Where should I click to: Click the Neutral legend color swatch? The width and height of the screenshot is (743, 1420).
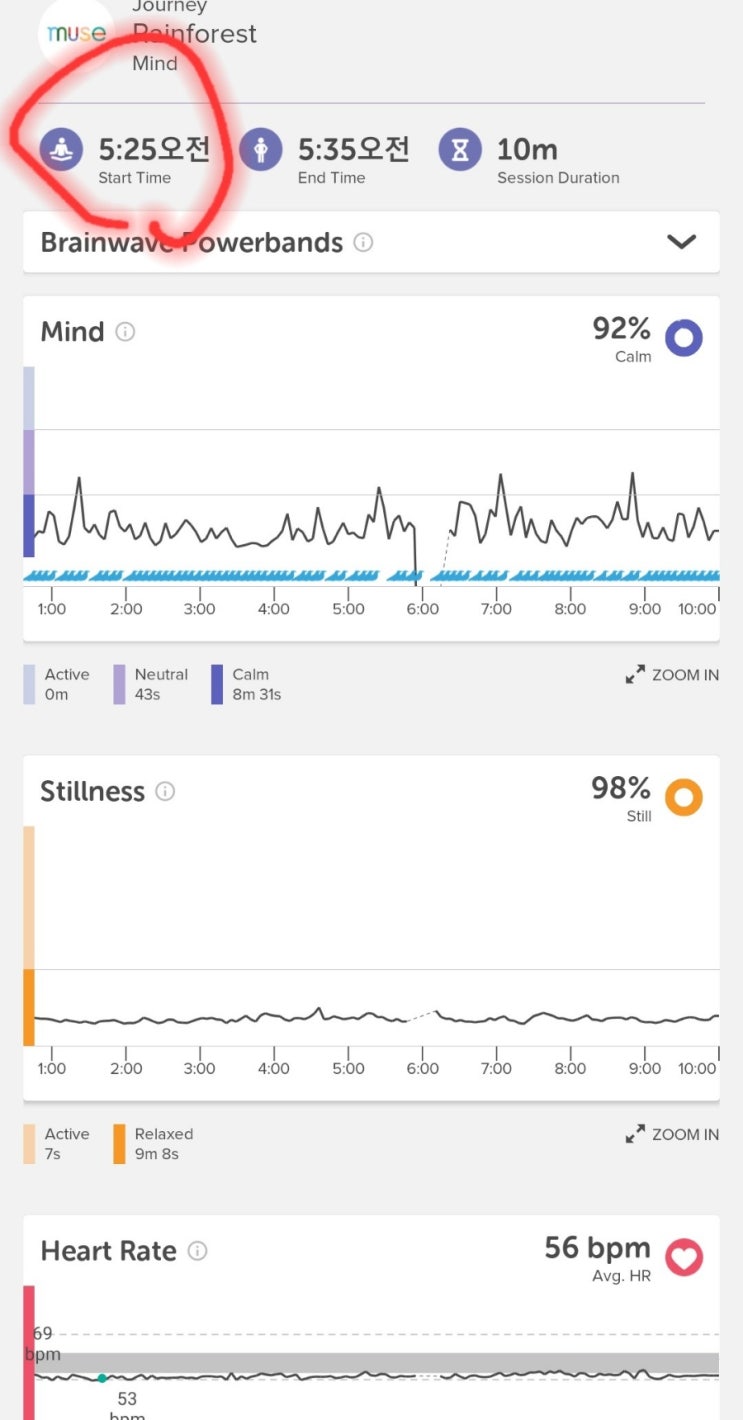click(x=119, y=684)
